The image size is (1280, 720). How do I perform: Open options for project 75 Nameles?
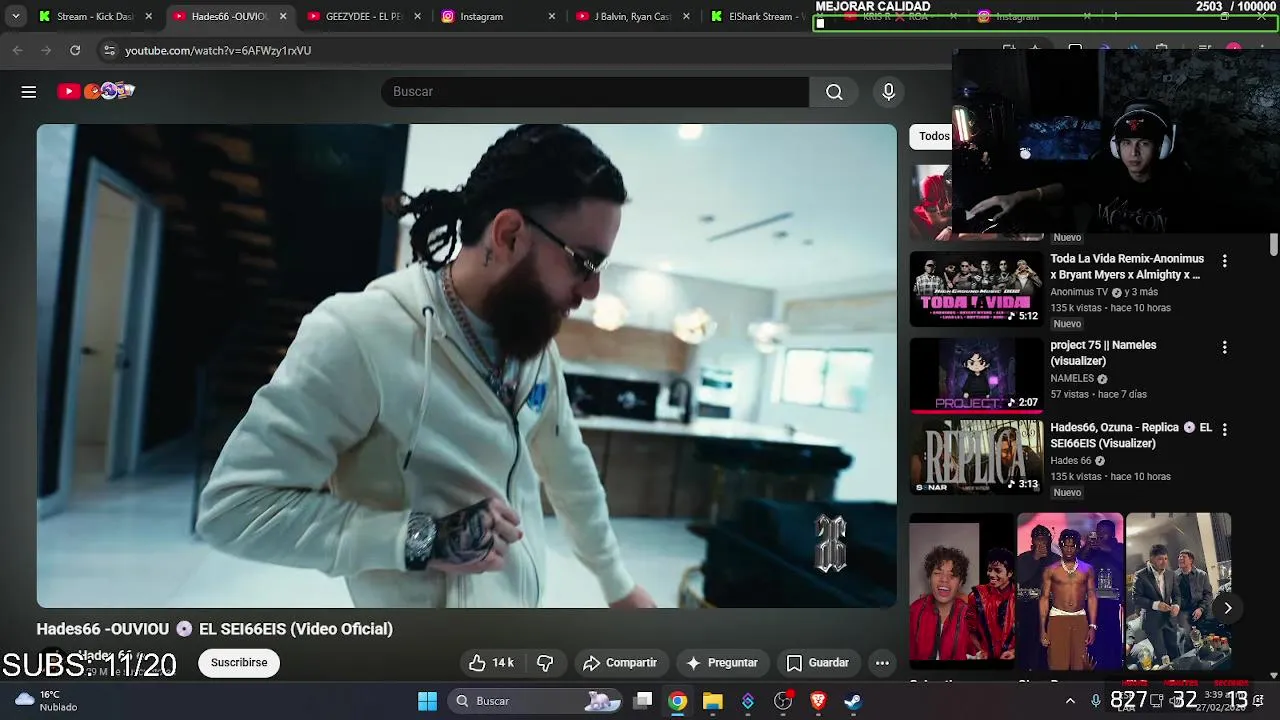[1224, 347]
